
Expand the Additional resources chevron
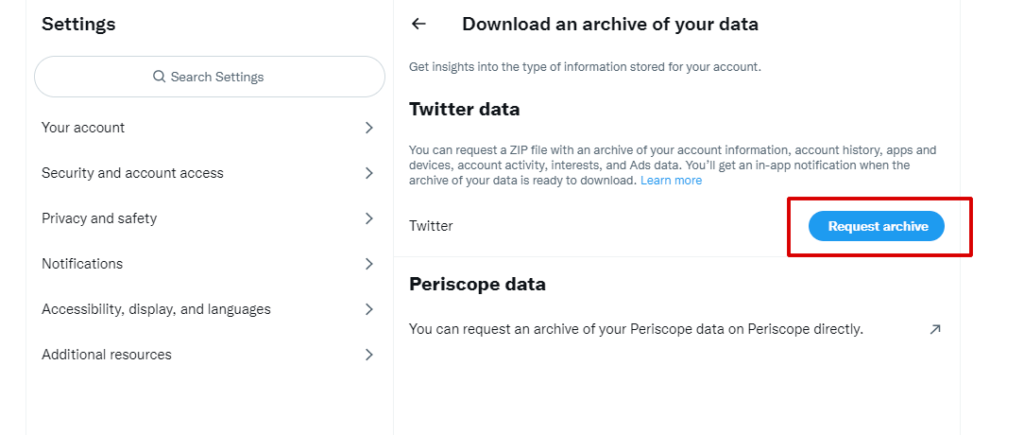pos(369,354)
